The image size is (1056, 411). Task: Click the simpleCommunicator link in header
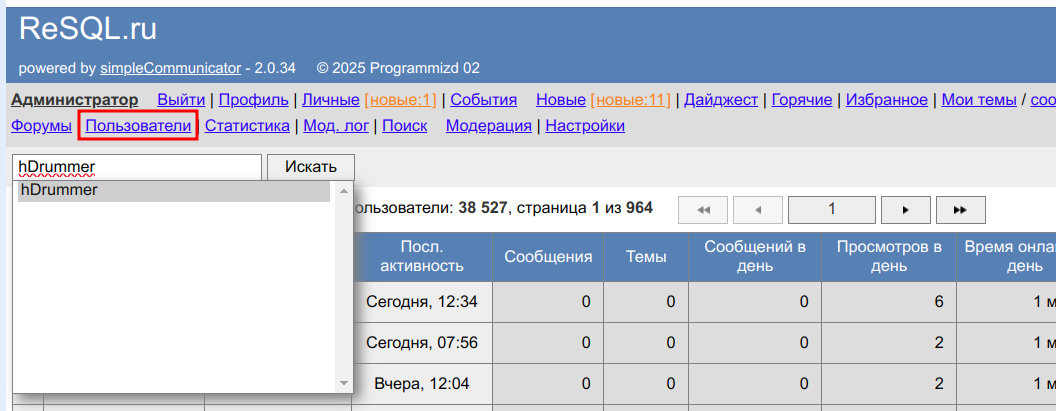pyautogui.click(x=170, y=69)
